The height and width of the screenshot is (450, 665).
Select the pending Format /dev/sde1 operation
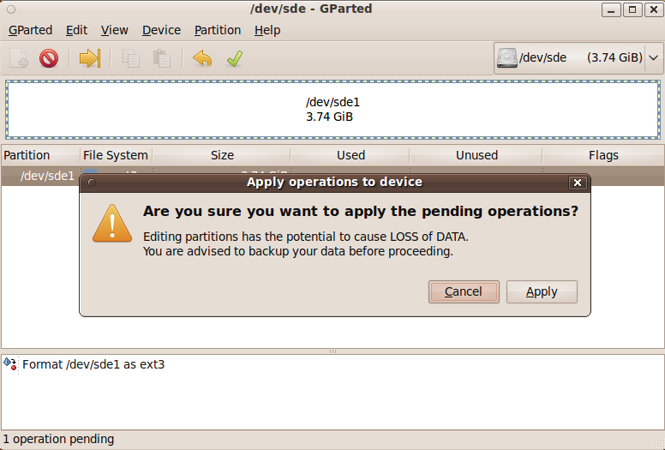(93, 365)
